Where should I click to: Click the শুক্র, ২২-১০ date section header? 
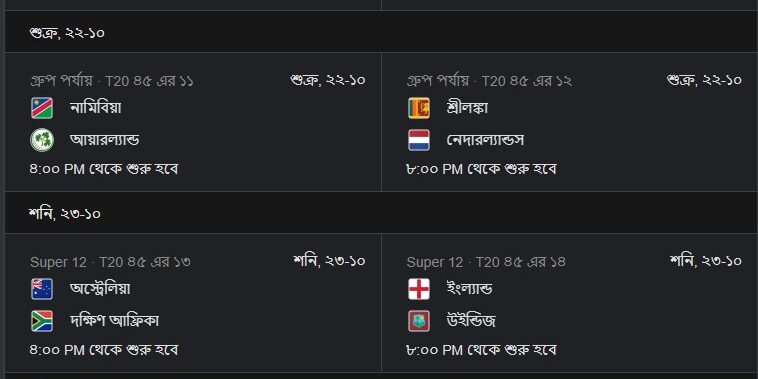tap(381, 32)
